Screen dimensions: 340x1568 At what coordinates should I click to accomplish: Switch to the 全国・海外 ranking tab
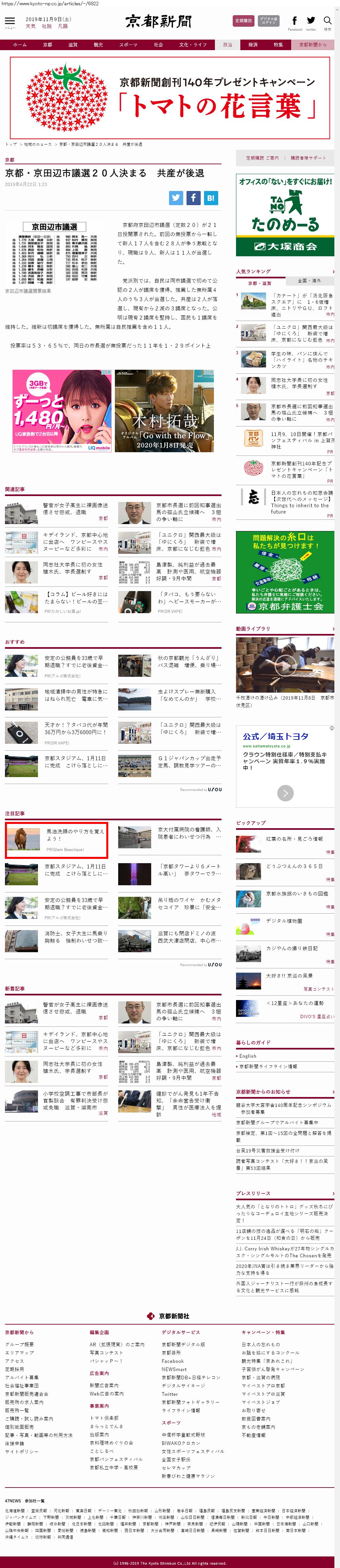click(310, 281)
